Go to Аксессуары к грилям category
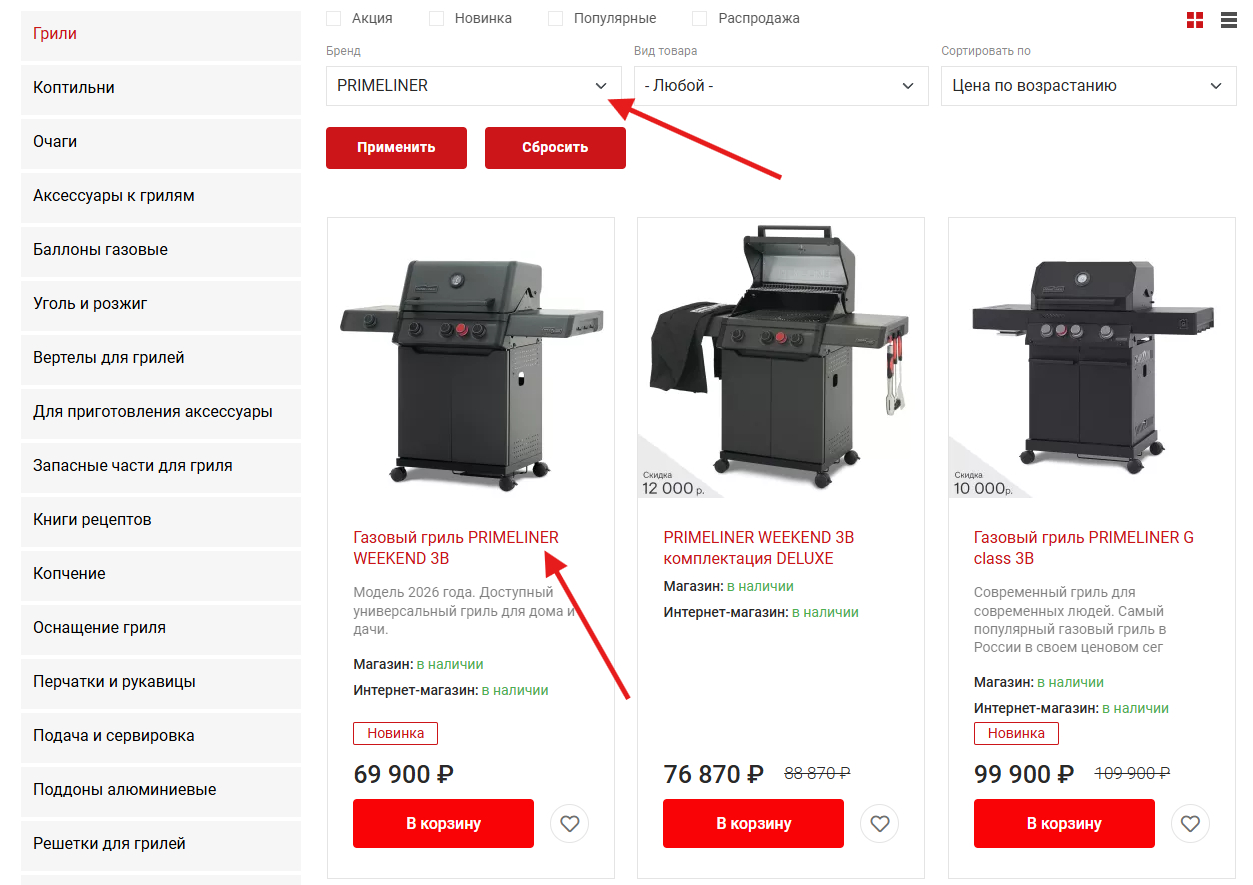The height and width of the screenshot is (885, 1253). click(161, 197)
